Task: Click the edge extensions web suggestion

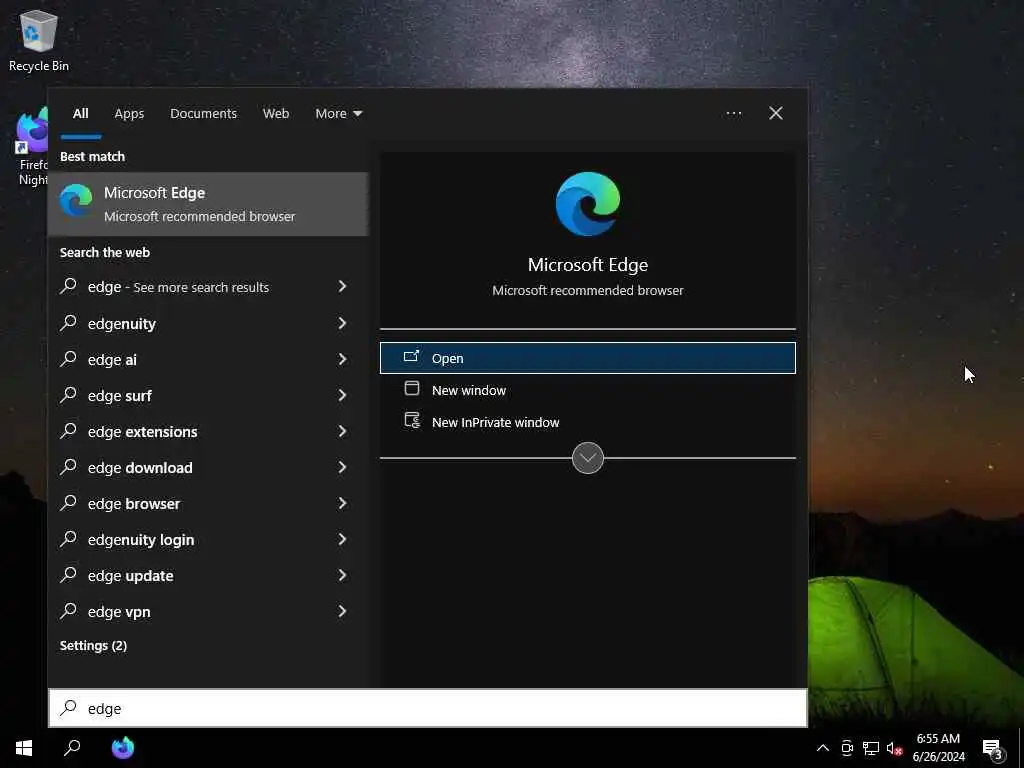Action: 208,431
